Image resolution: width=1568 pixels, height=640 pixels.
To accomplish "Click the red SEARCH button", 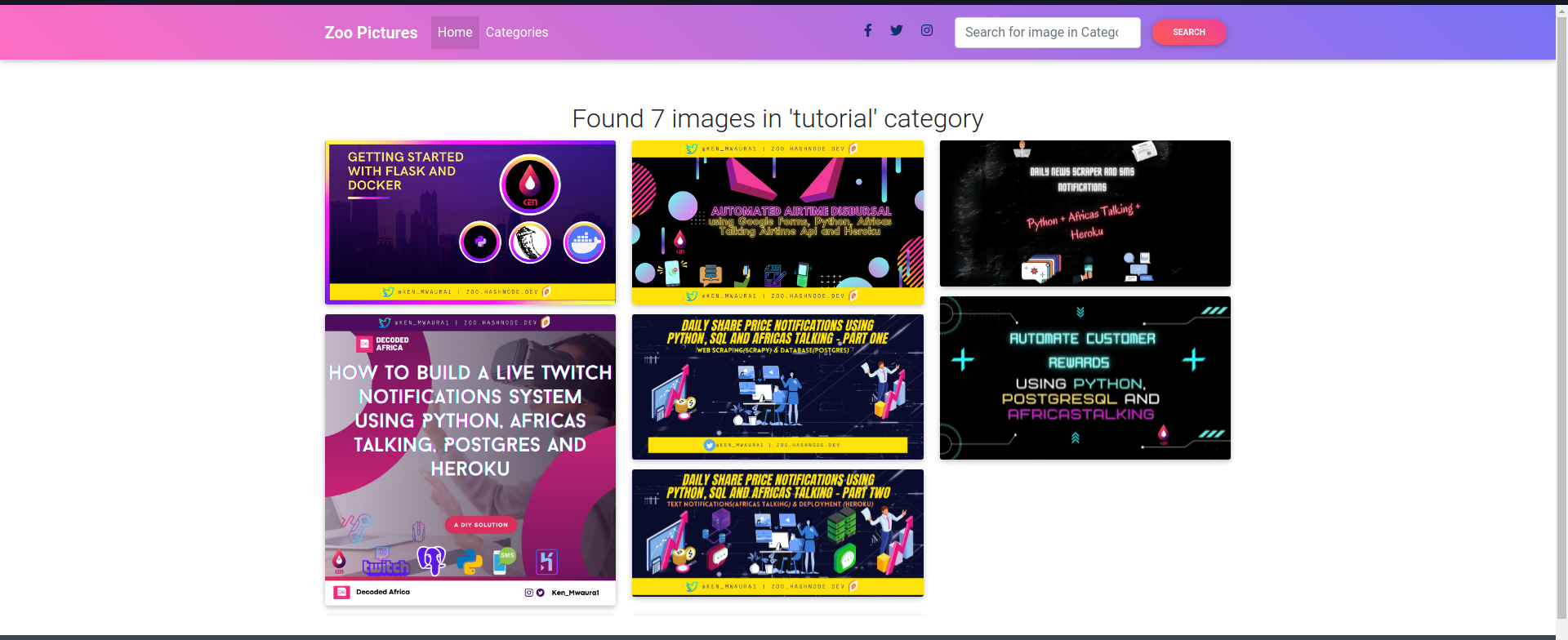I will 1189,33.
